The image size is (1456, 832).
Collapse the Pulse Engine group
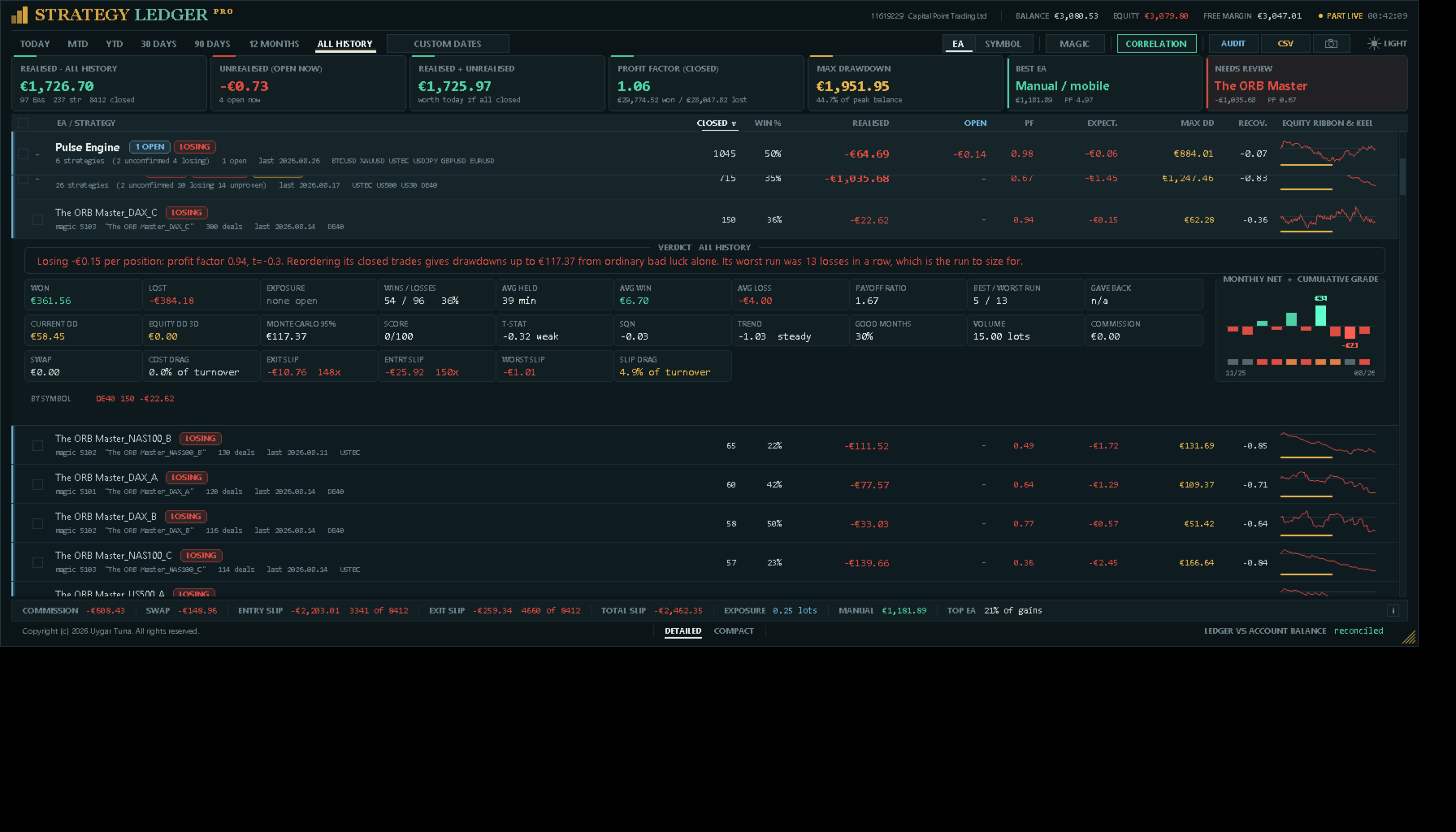[x=37, y=154]
